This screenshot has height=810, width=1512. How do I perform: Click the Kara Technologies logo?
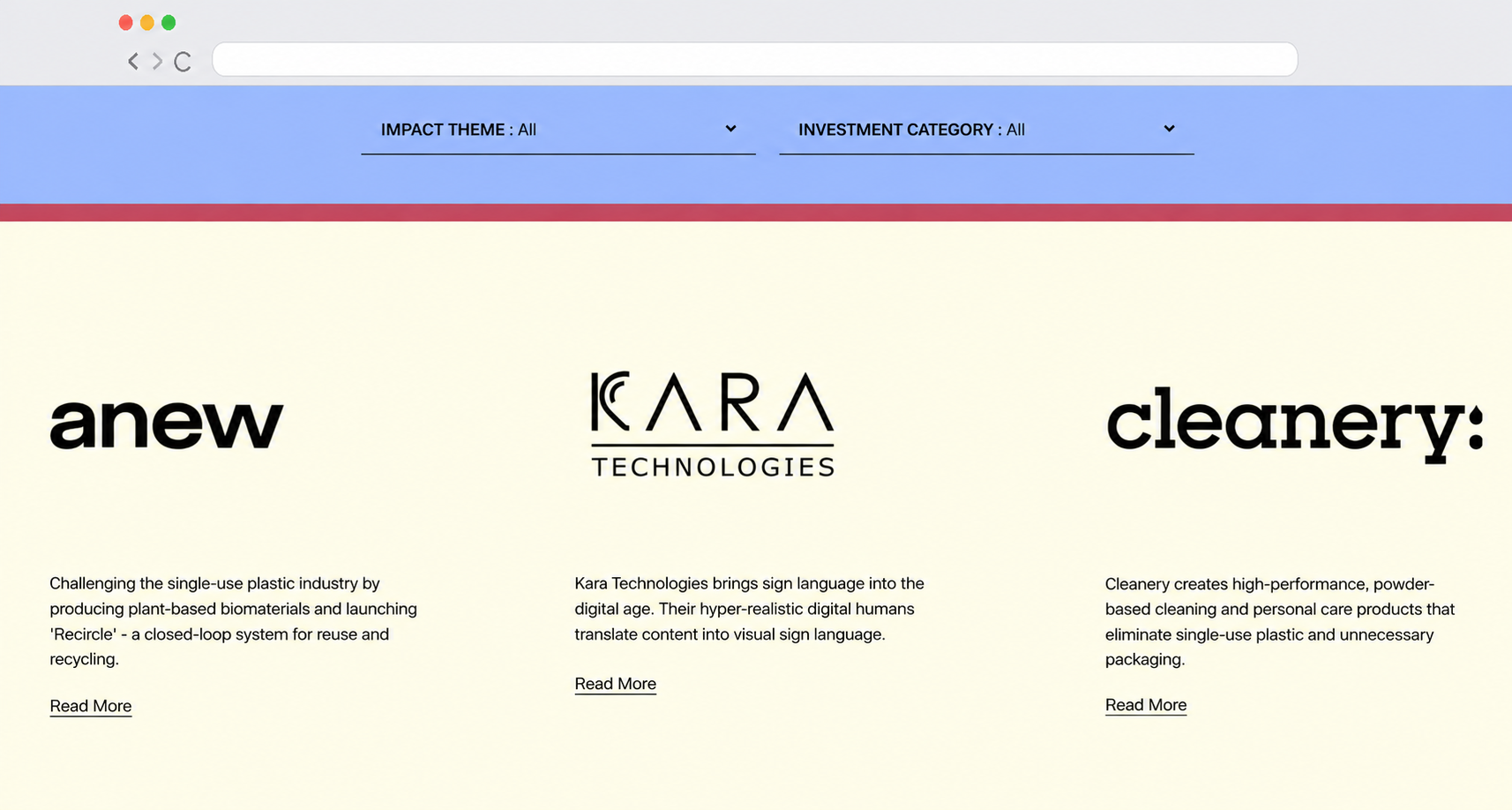coord(713,424)
